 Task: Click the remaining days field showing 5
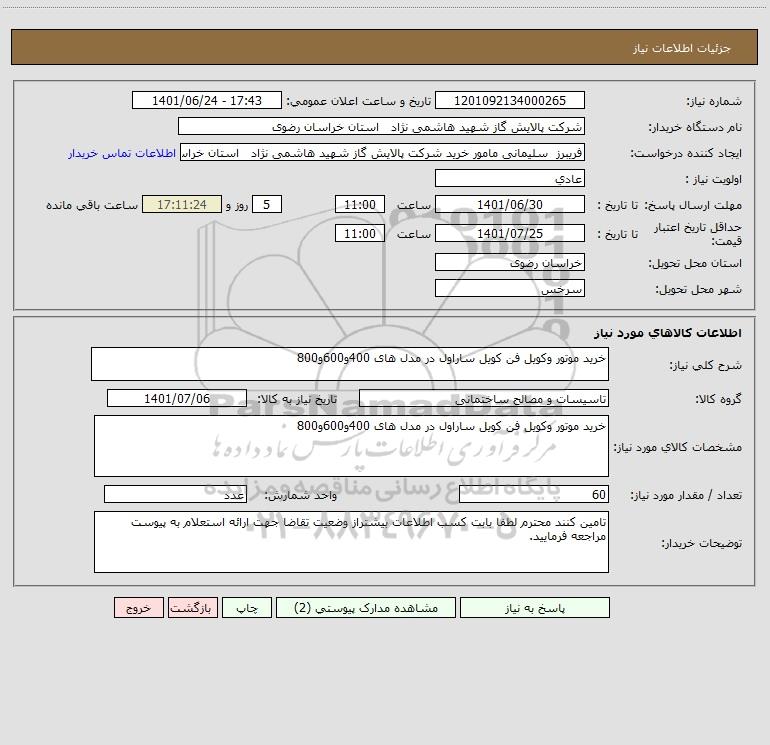(x=267, y=204)
